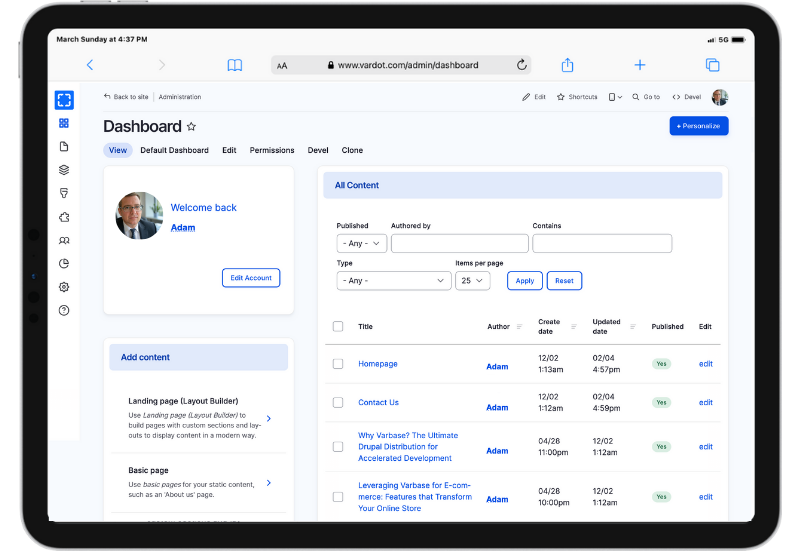Expand the Basic page chevron
This screenshot has height=551, width=800.
coord(269,483)
